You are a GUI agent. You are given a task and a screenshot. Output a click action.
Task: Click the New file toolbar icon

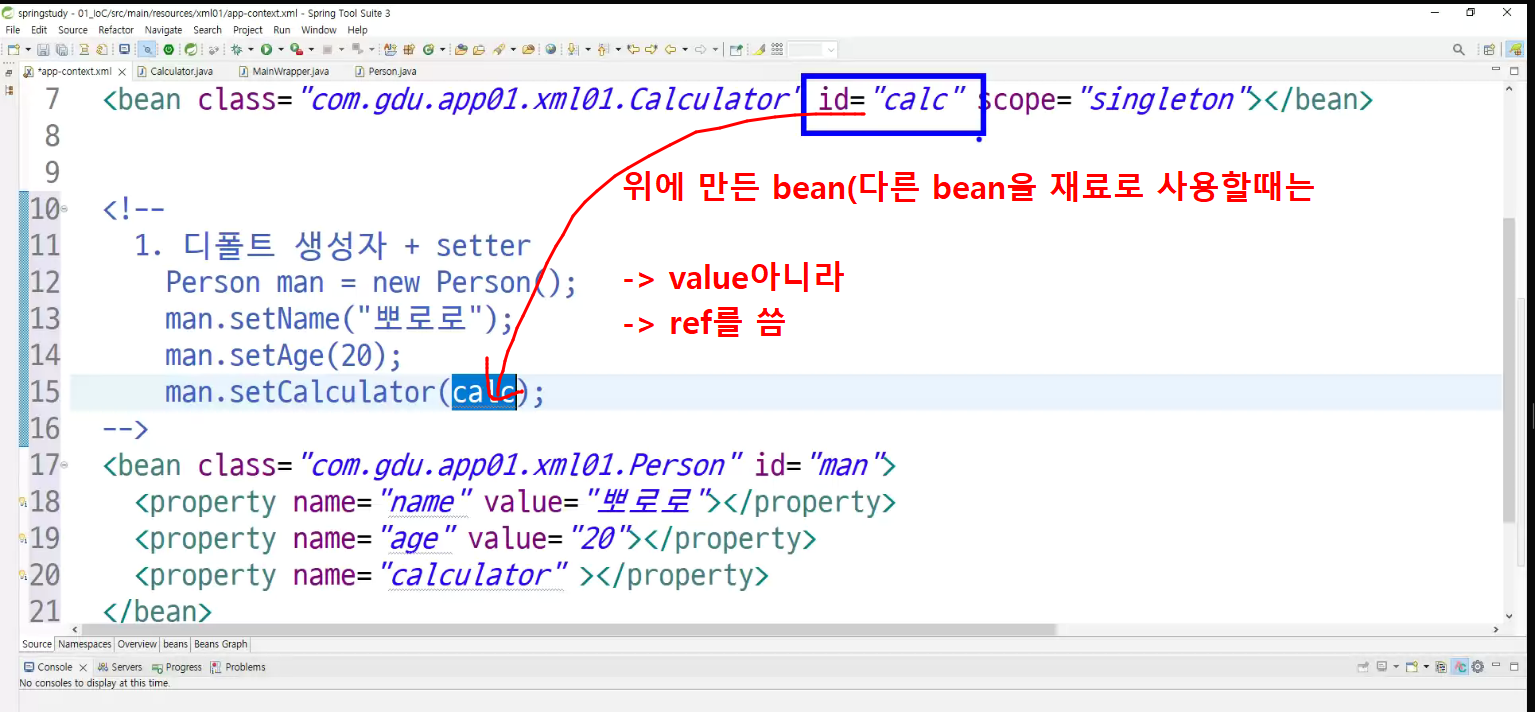(x=13, y=49)
